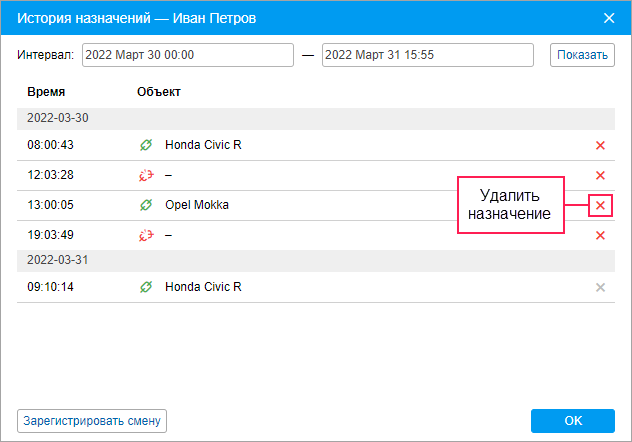
Task: Delete the 19:03:49 unassignment entry
Action: click(600, 235)
